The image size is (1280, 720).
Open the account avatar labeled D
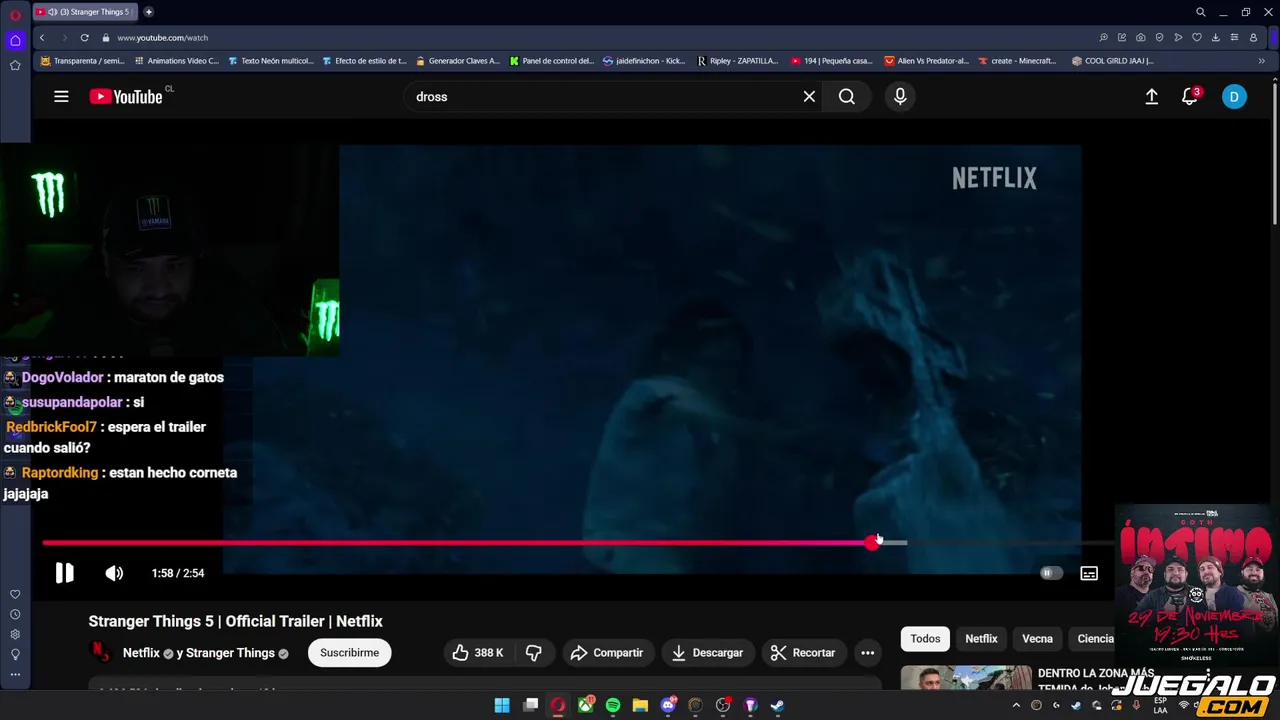coord(1234,97)
